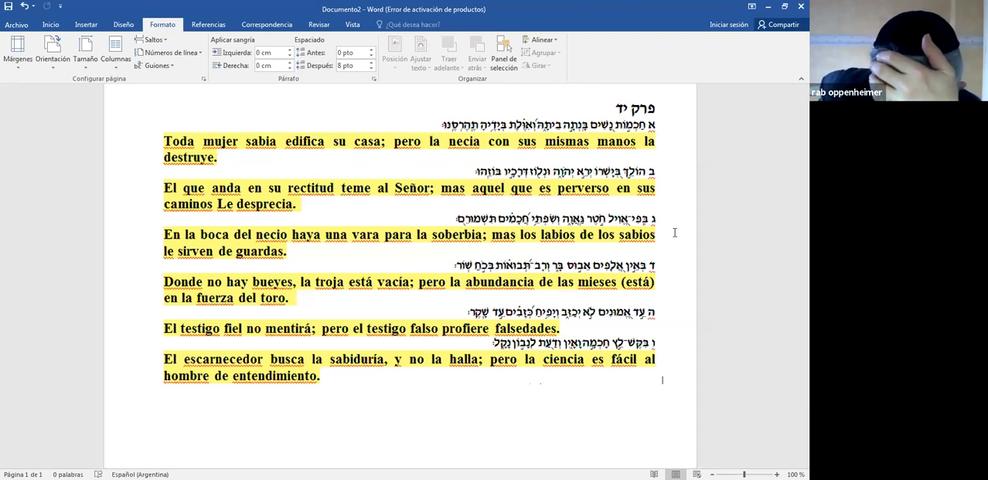Adjust the Izquierda indent spinner arrows

click(290, 53)
